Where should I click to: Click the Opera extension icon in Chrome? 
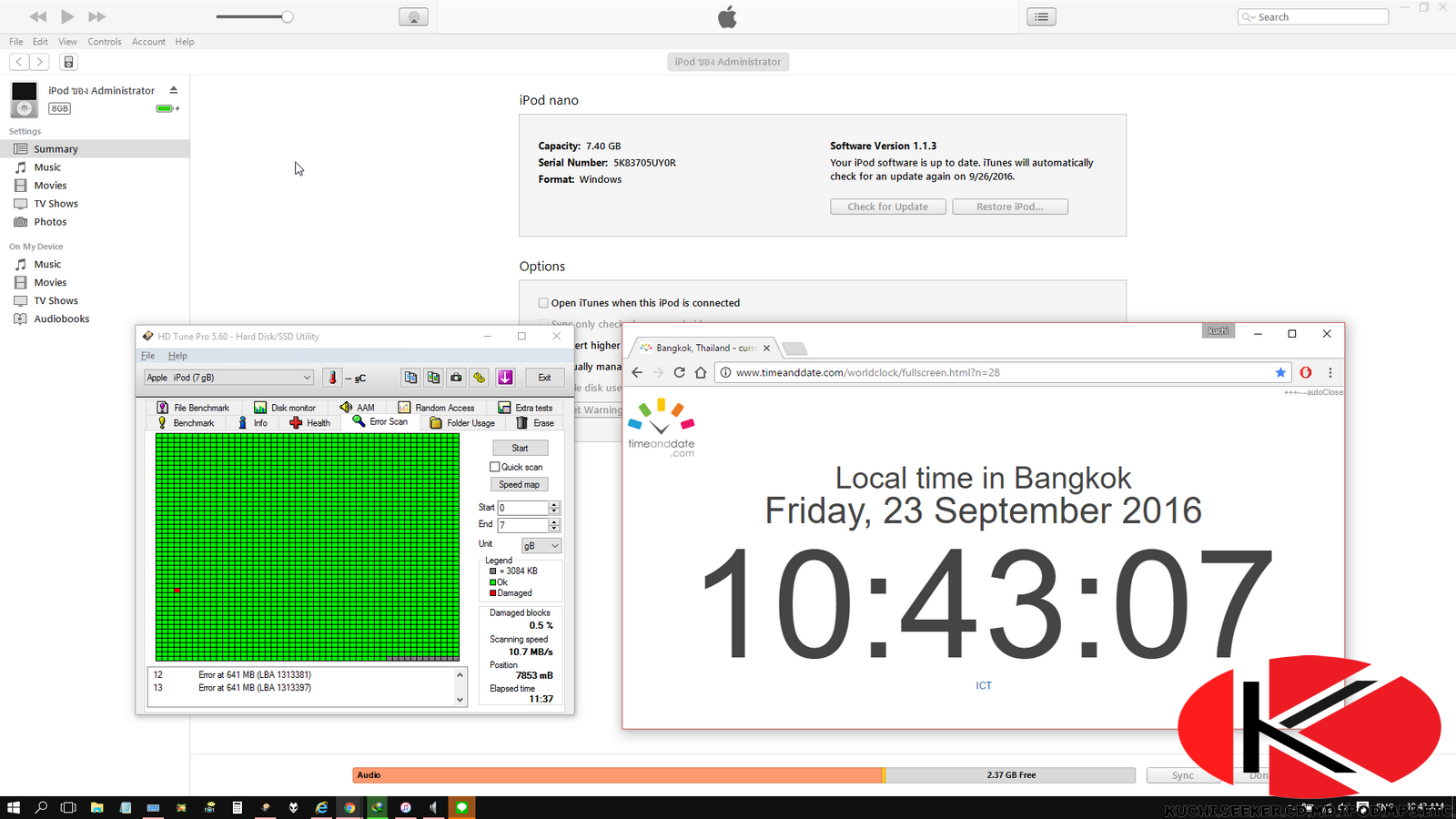(1306, 372)
